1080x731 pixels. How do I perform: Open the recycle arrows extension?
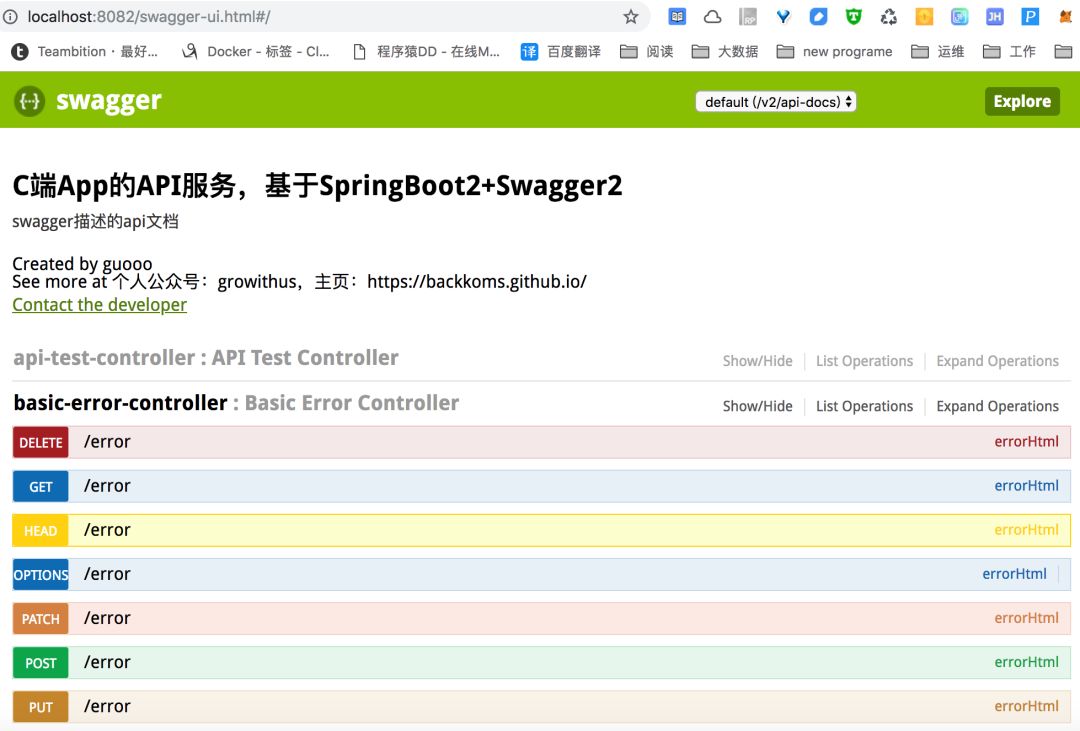tap(889, 17)
